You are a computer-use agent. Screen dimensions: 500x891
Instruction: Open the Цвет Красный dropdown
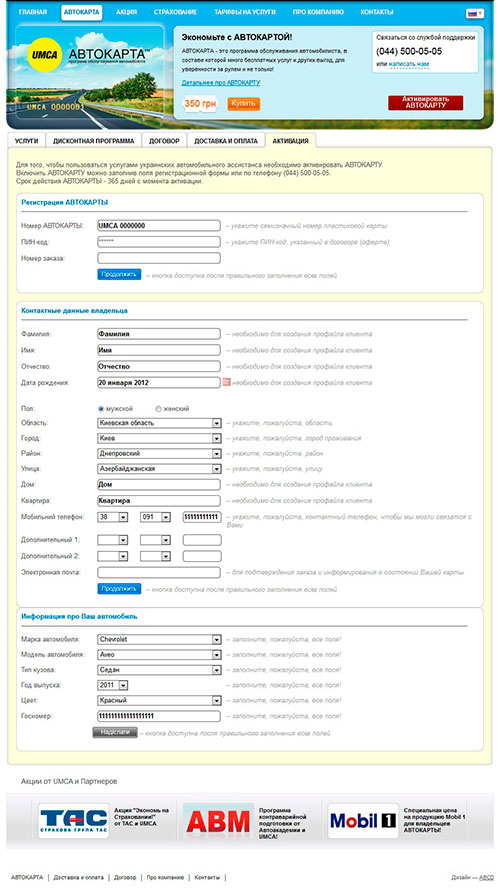click(x=159, y=701)
